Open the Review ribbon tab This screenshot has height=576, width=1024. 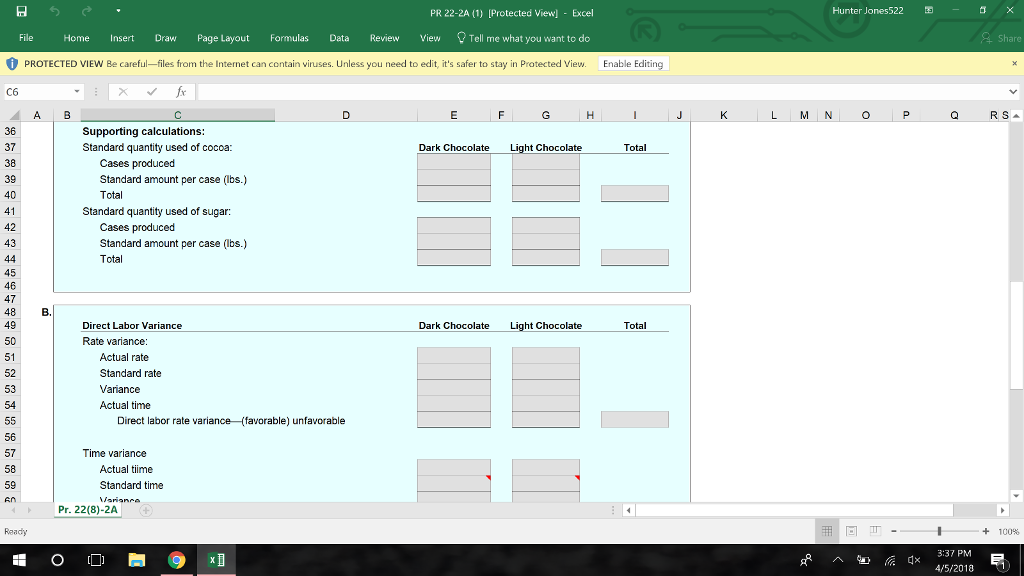pos(385,38)
